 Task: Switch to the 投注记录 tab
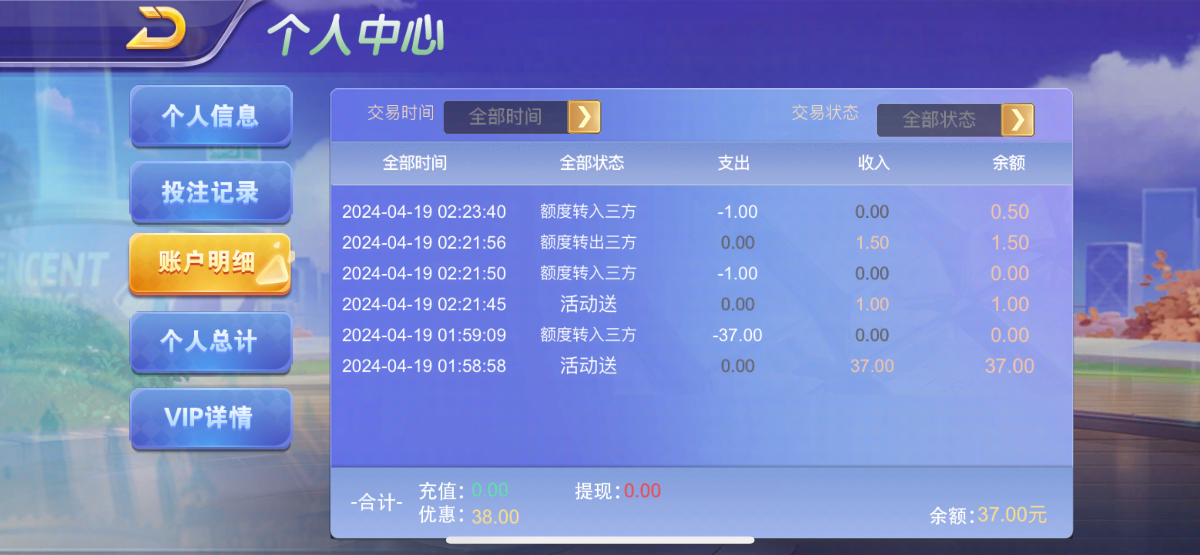tap(210, 192)
